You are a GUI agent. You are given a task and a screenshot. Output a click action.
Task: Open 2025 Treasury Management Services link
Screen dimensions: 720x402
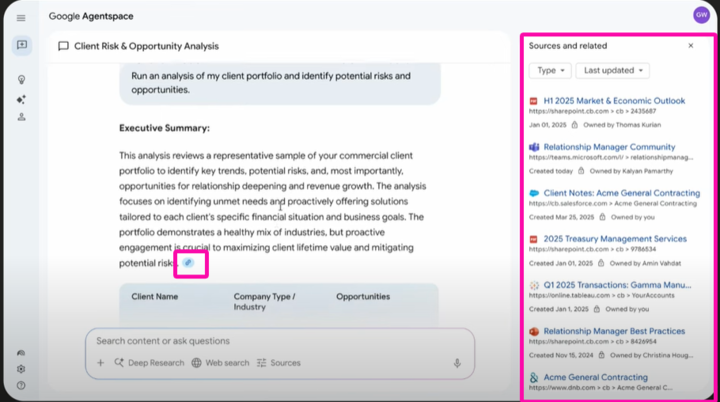[615, 239]
